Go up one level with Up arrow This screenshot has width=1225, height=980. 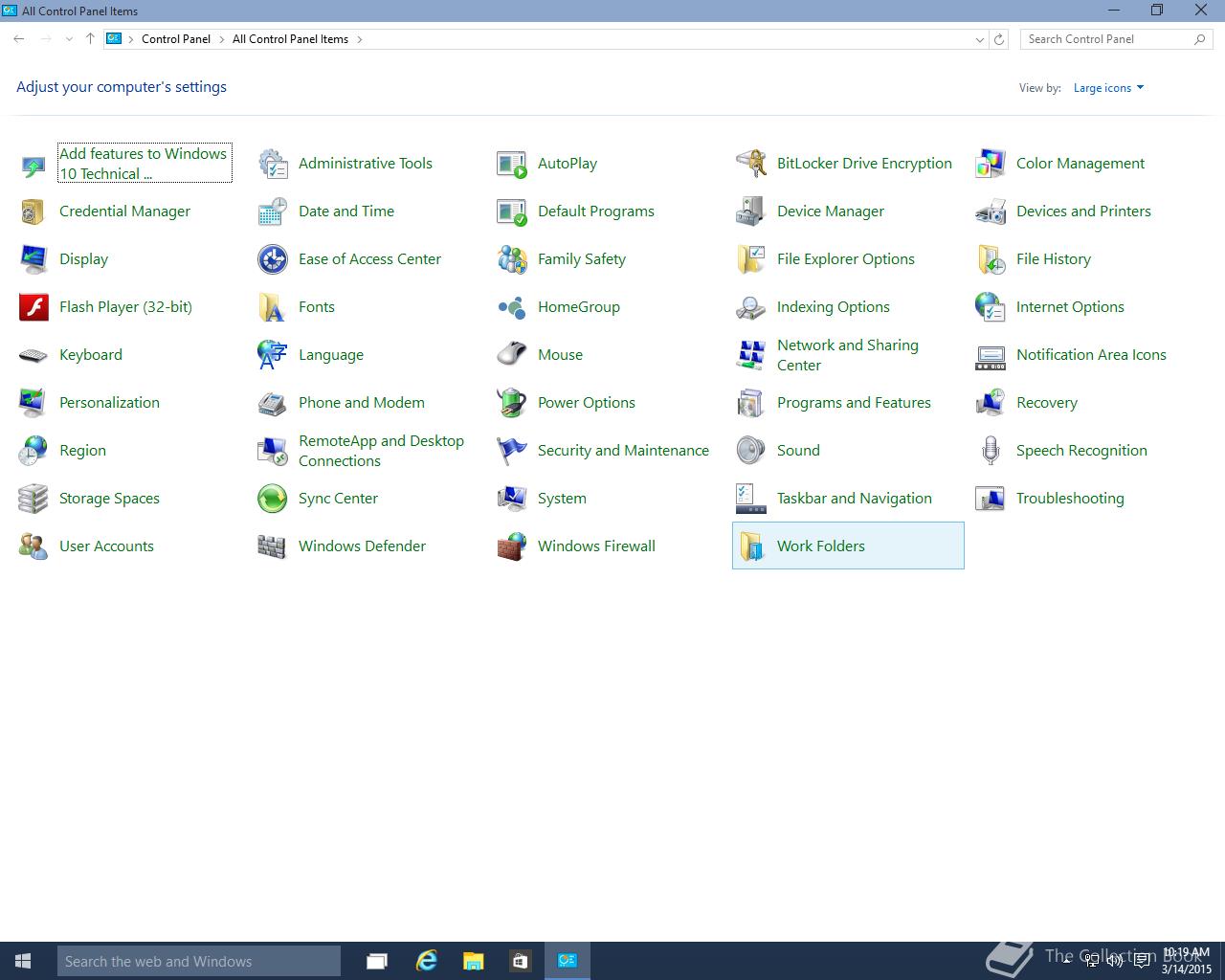(90, 39)
